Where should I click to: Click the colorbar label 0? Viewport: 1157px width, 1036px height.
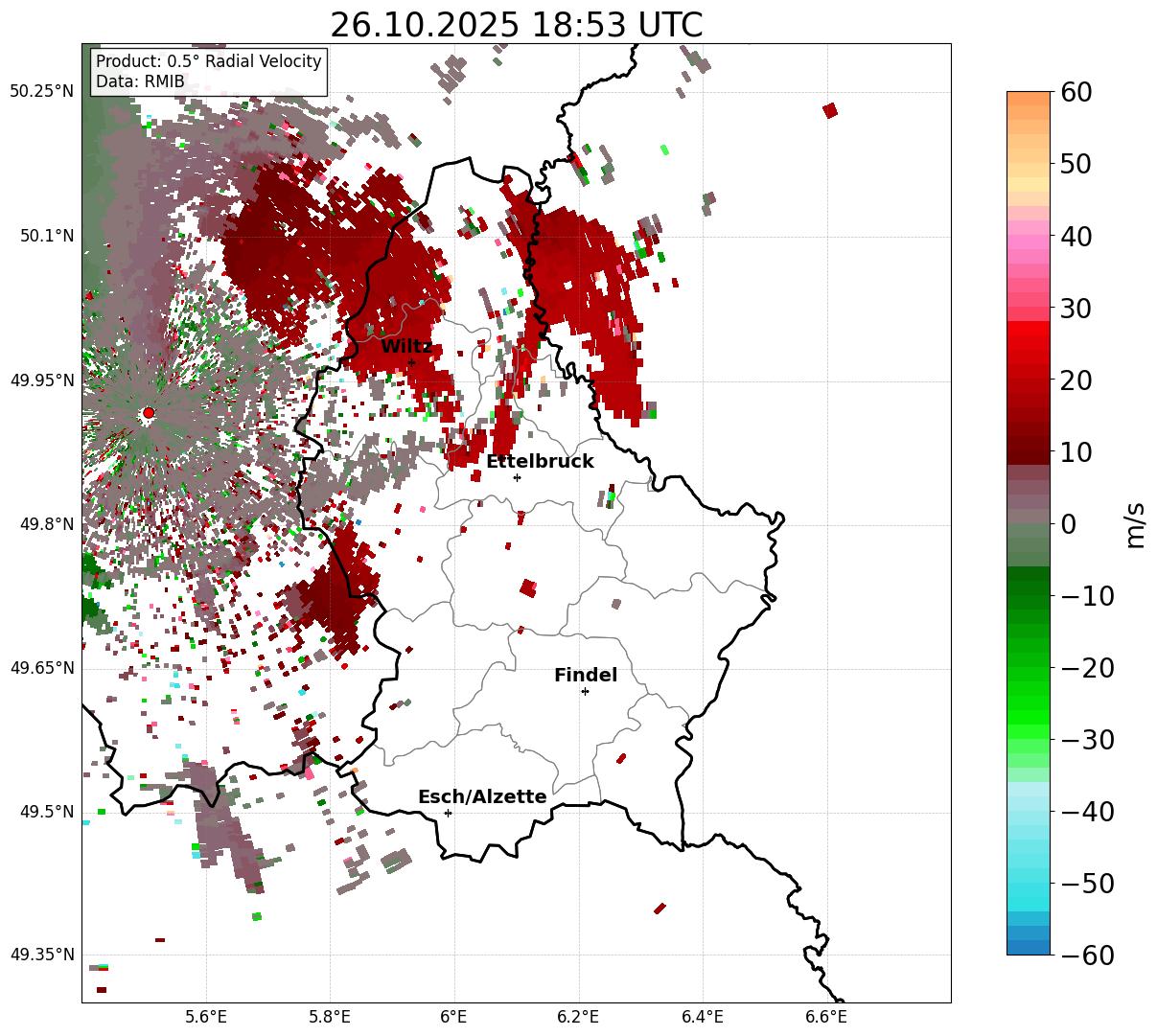1068,524
